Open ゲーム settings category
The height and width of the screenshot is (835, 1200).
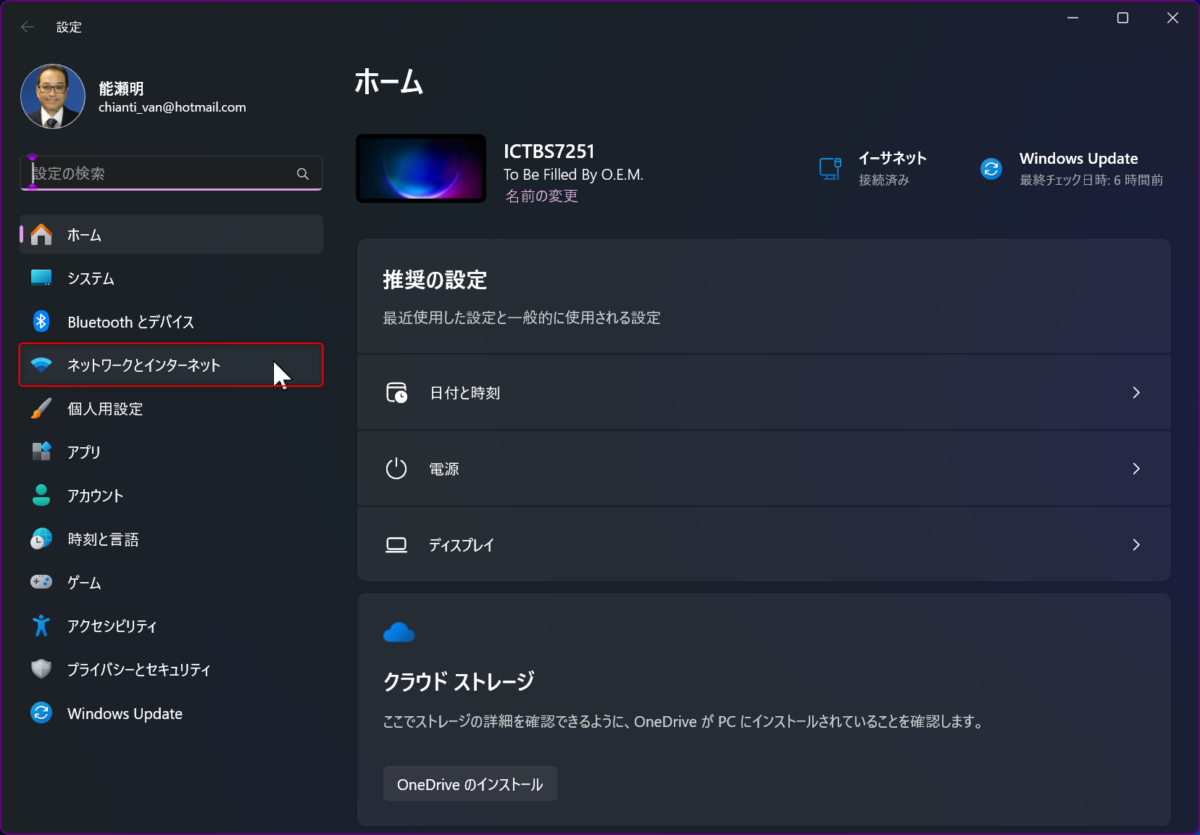point(171,582)
